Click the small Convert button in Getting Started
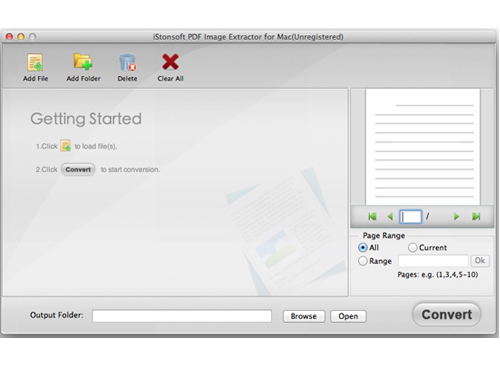 pyautogui.click(x=78, y=169)
